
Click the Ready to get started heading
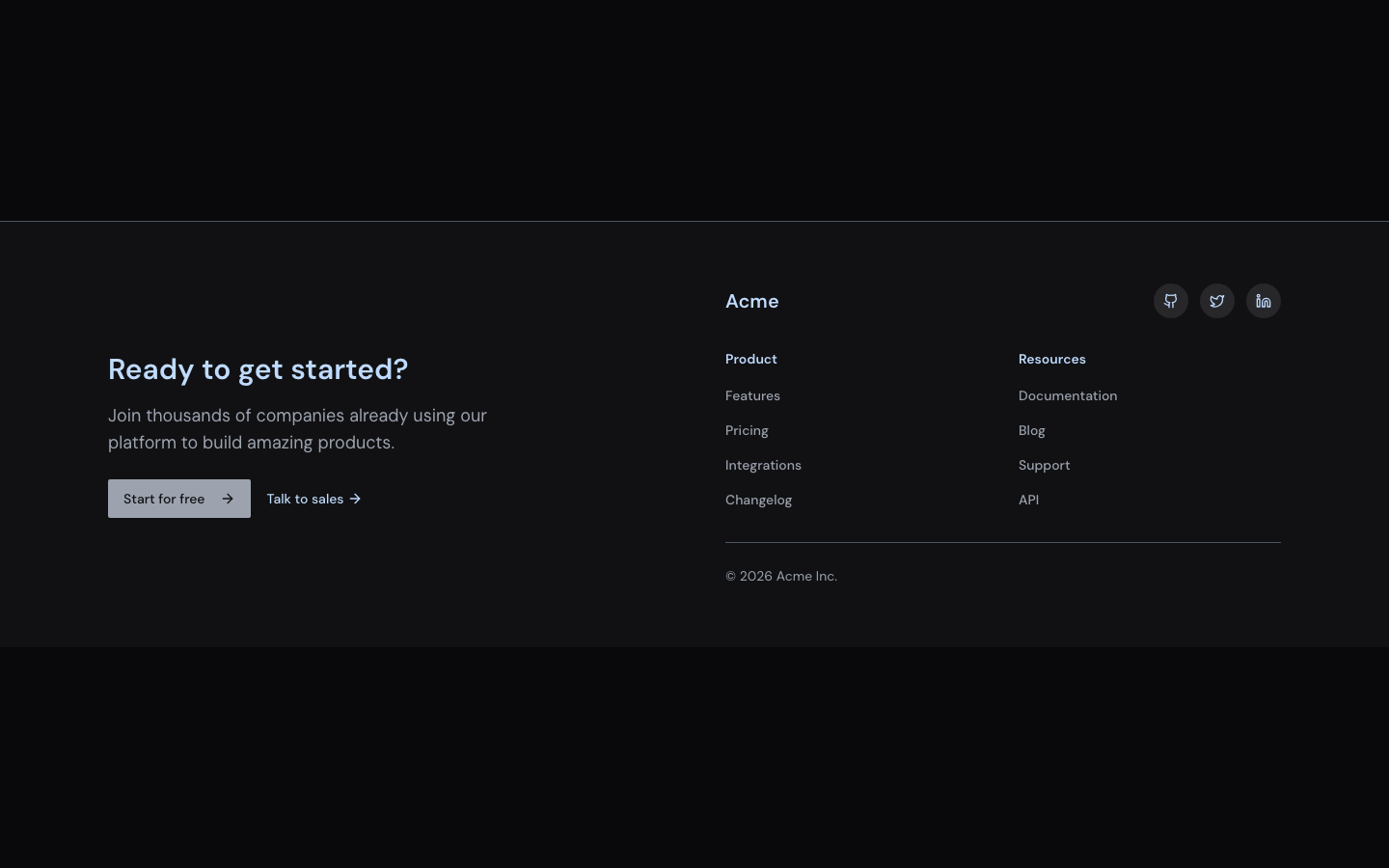pos(258,369)
